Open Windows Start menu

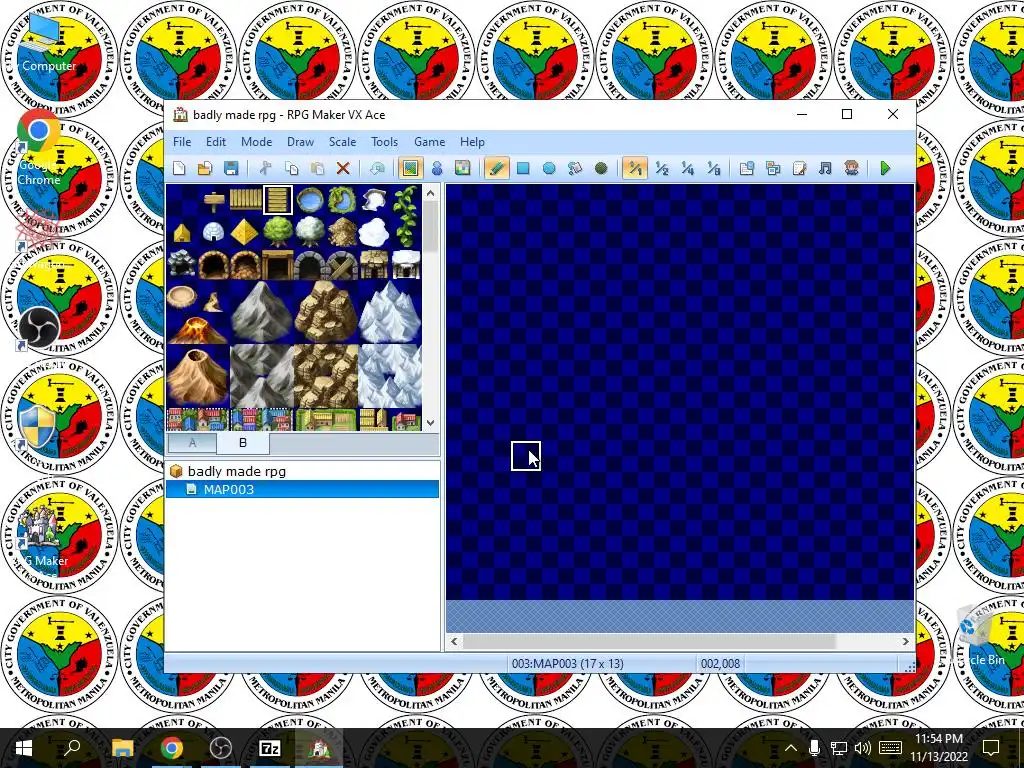(x=24, y=748)
